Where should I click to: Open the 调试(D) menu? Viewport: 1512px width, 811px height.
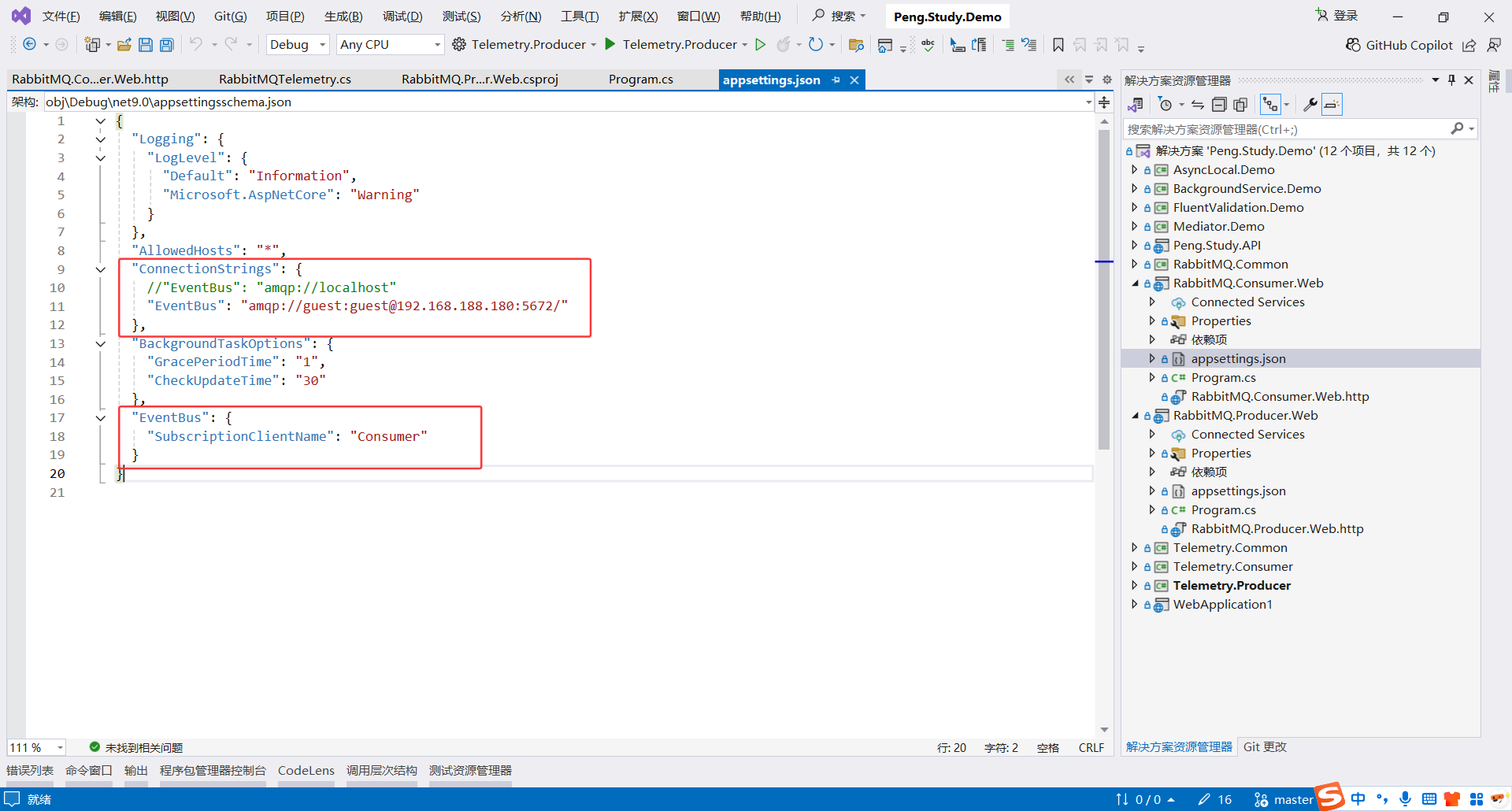click(402, 17)
